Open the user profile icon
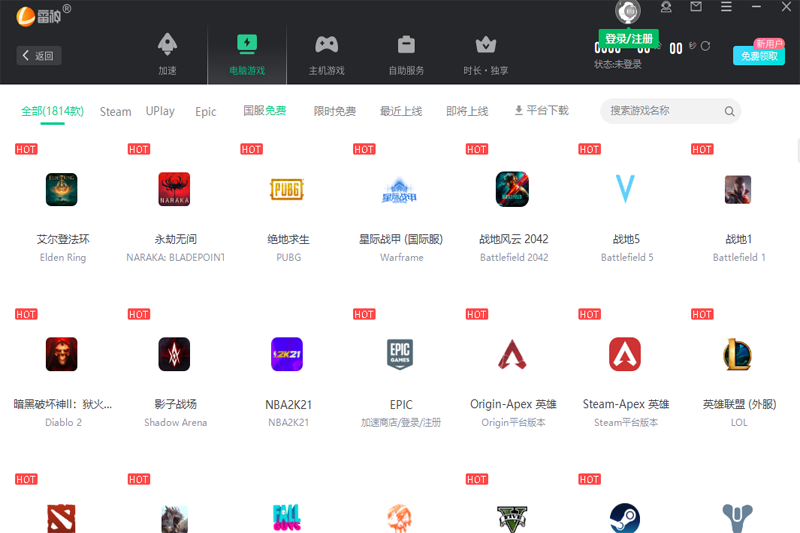Image resolution: width=800 pixels, height=533 pixels. coord(666,7)
